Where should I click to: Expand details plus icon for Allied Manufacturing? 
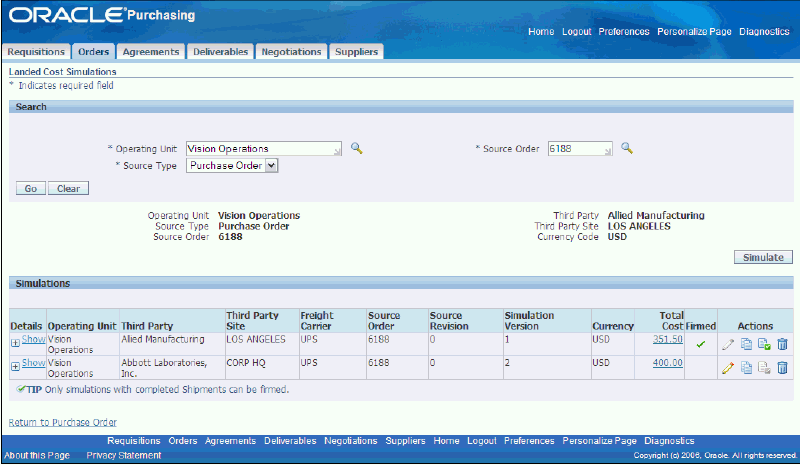pyautogui.click(x=15, y=342)
